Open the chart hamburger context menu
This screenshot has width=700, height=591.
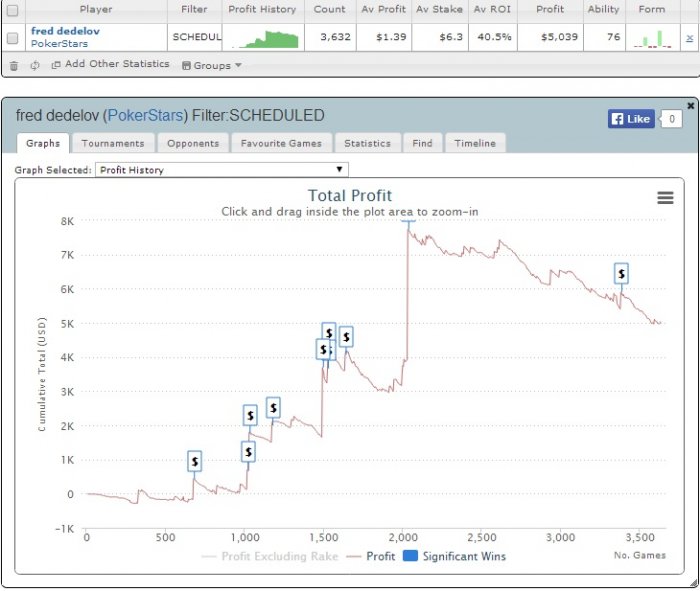click(665, 197)
